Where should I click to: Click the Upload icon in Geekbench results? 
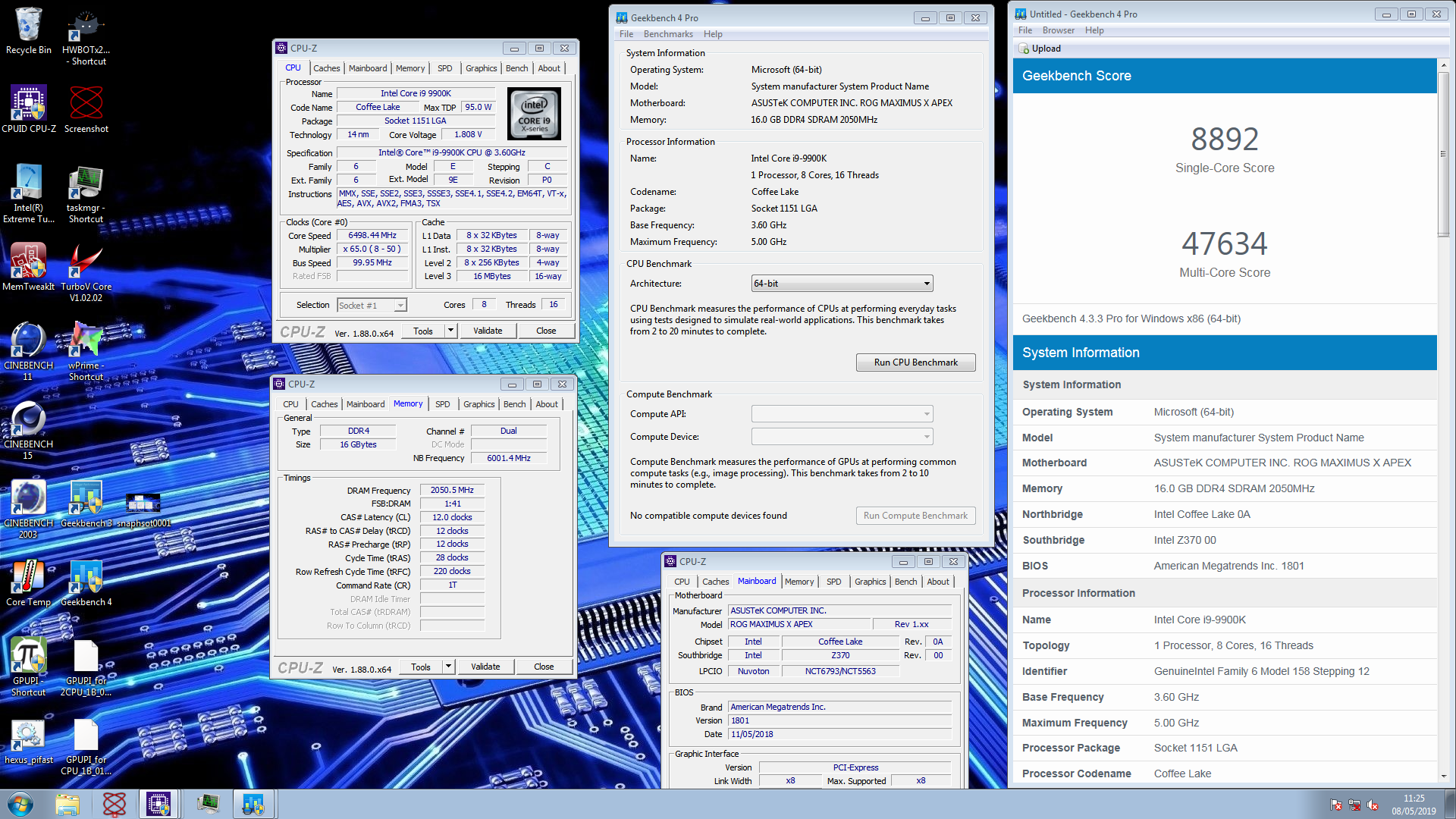click(x=1024, y=49)
